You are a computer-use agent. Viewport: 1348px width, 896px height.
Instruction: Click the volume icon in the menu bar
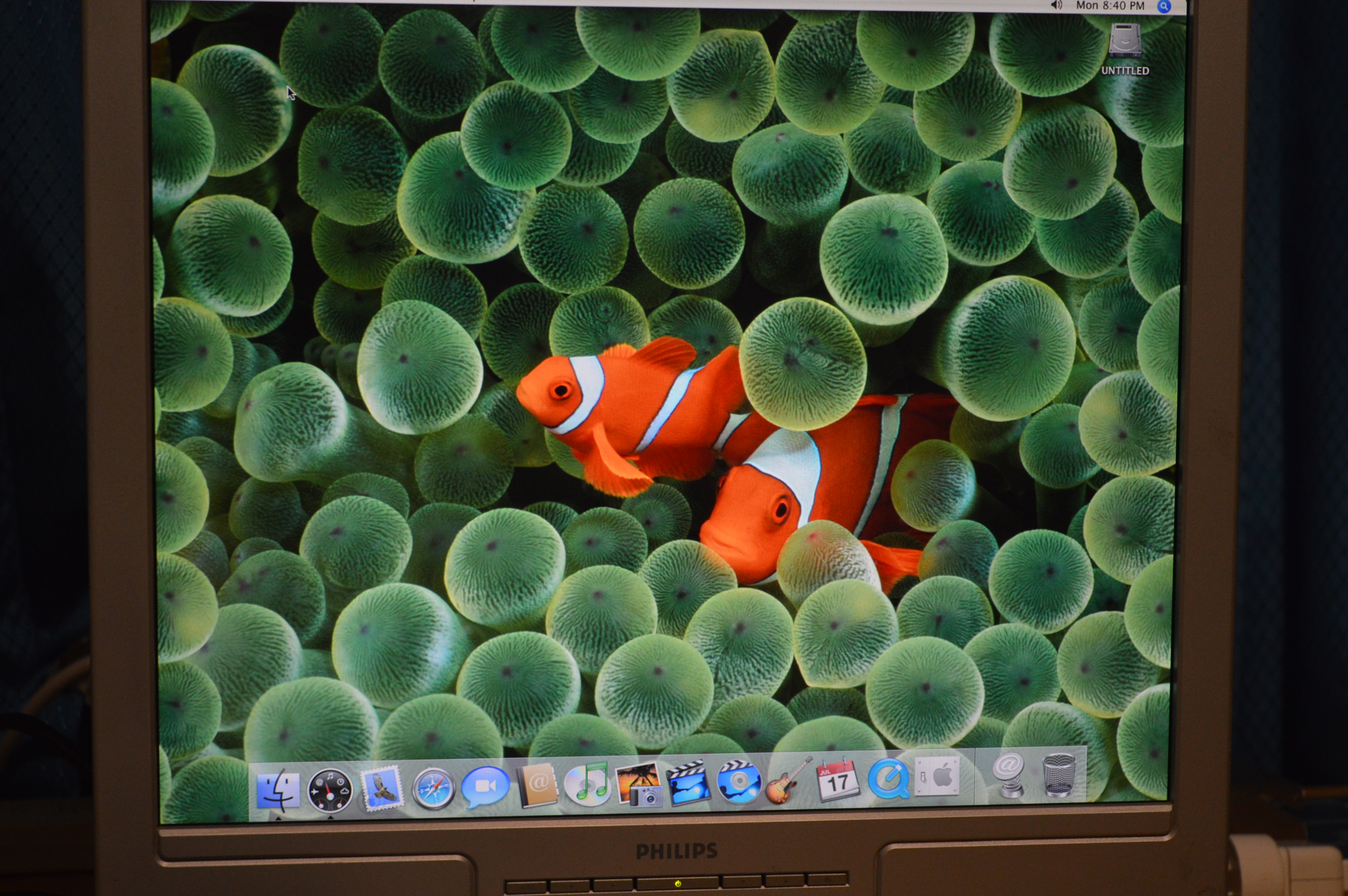1056,6
